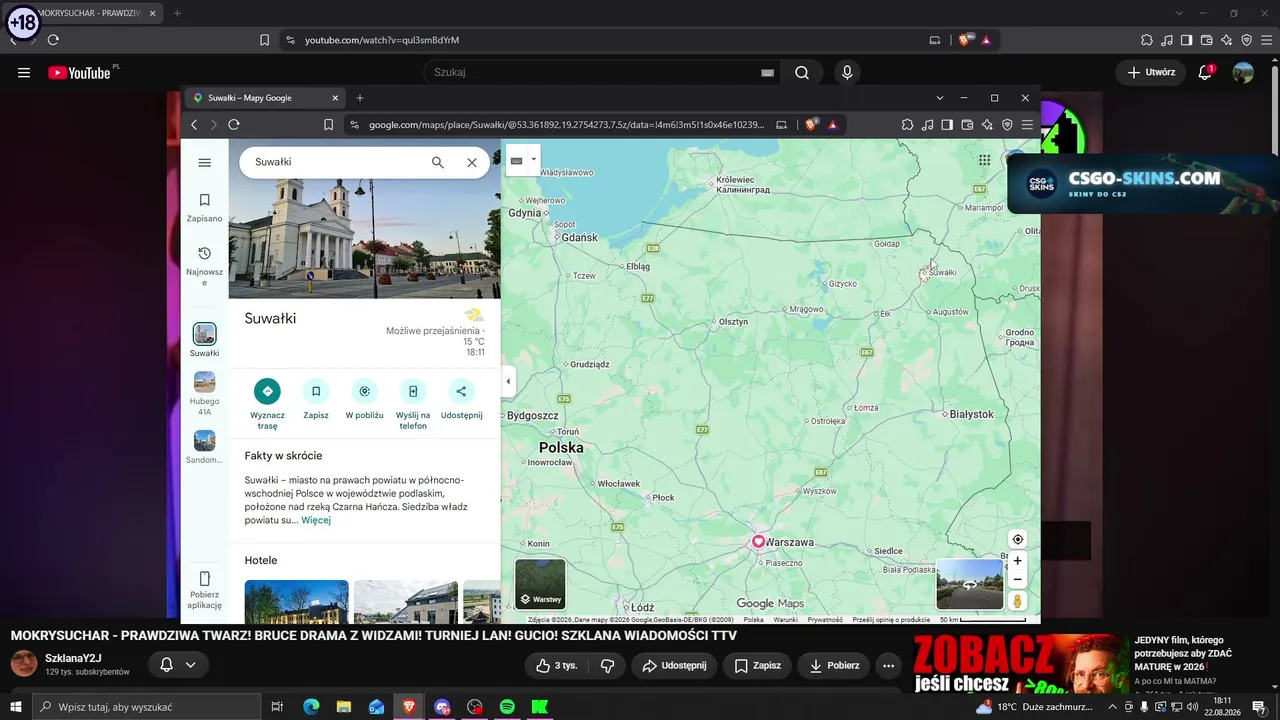
Task: Open Brave Rewards triangle in outer address bar
Action: click(986, 40)
